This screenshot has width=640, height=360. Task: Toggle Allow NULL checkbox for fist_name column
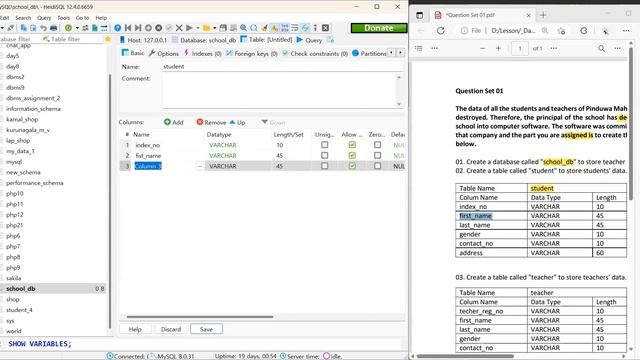point(352,156)
